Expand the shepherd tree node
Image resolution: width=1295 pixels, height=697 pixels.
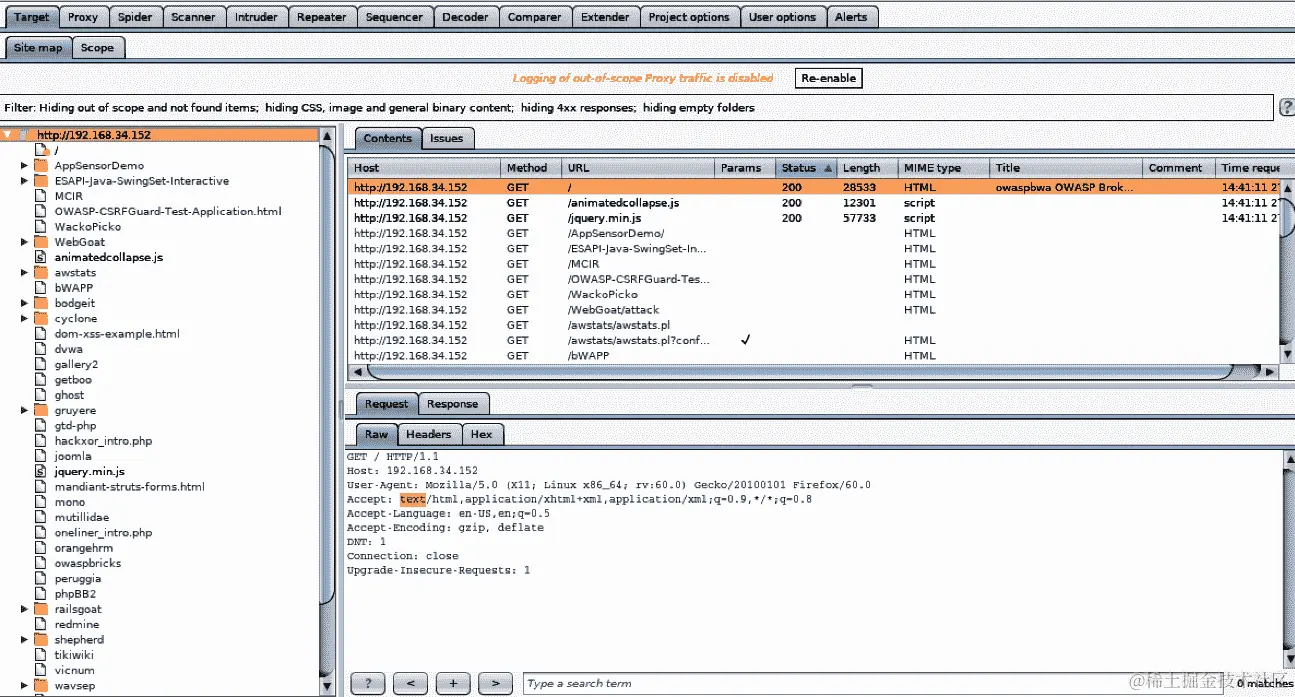point(24,640)
